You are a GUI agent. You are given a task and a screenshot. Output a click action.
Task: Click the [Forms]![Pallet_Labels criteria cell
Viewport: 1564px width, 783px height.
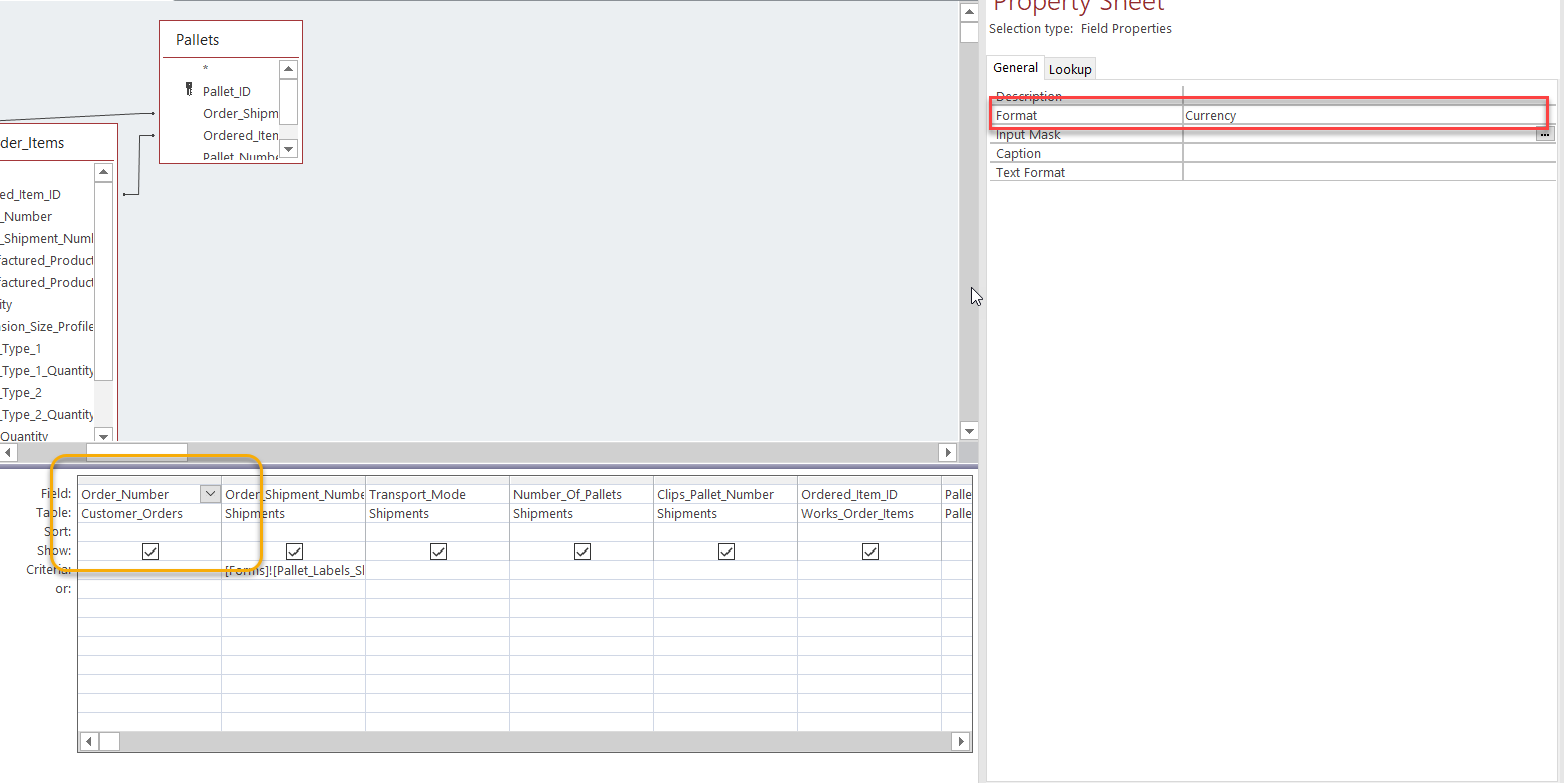[294, 570]
